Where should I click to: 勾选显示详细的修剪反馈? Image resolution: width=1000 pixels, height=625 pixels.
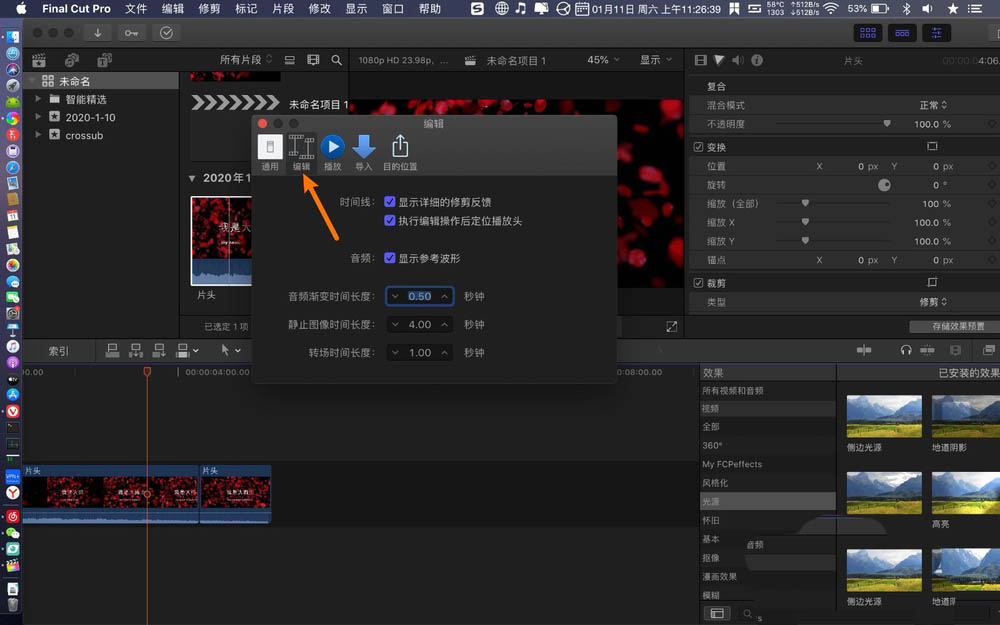coord(390,201)
